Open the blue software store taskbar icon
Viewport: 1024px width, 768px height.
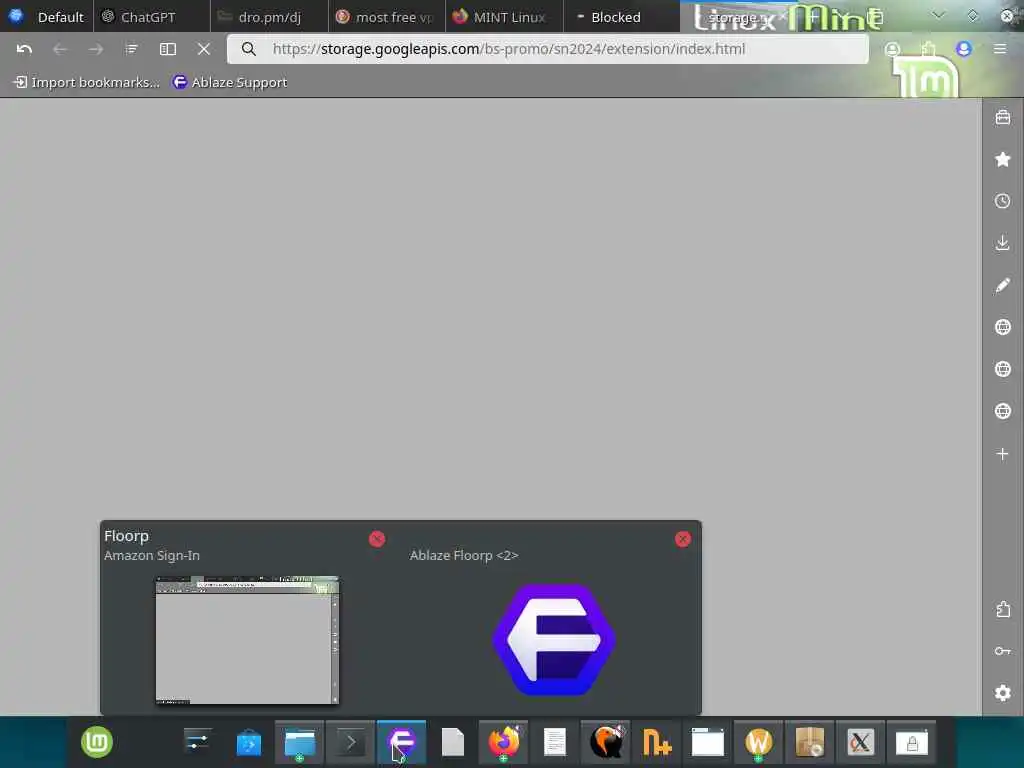coord(248,743)
